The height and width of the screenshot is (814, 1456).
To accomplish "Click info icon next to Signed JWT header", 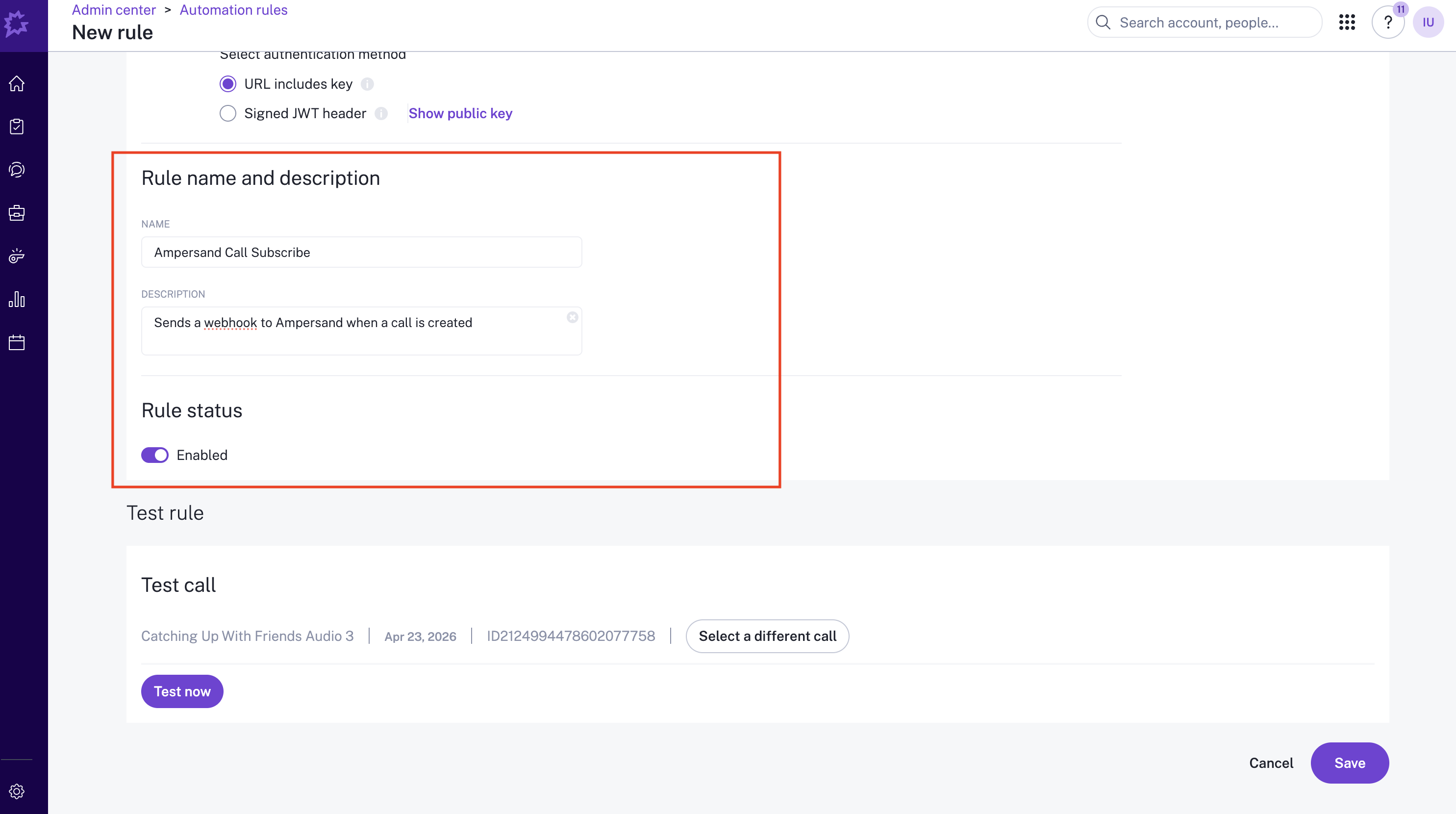I will (381, 114).
